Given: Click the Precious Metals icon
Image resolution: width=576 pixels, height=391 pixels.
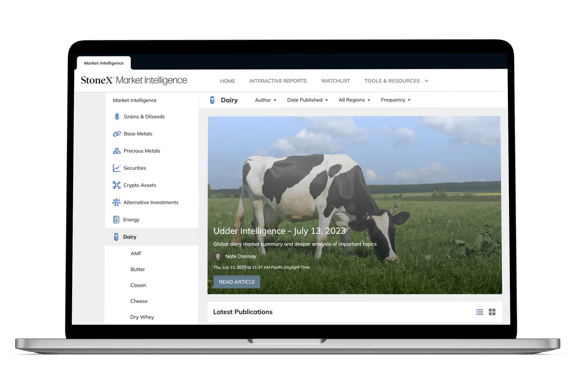Looking at the screenshot, I should [117, 151].
